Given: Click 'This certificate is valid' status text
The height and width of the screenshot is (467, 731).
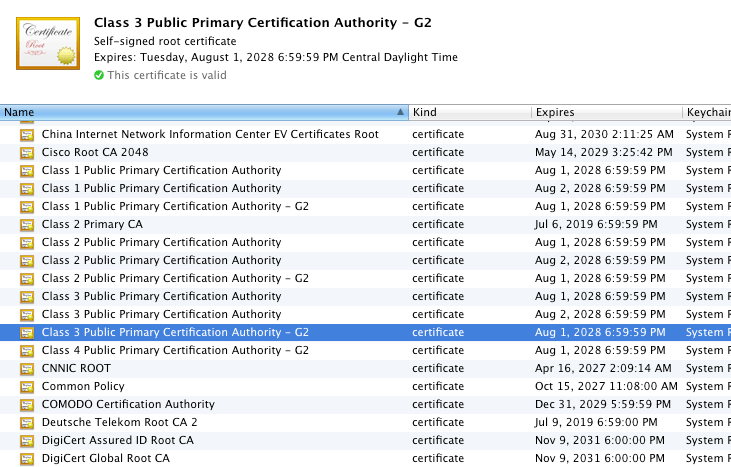Looking at the screenshot, I should pos(167,75).
